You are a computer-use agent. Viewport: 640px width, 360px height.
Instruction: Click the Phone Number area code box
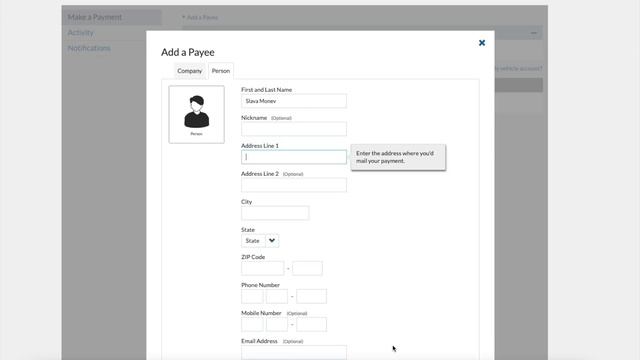point(252,296)
